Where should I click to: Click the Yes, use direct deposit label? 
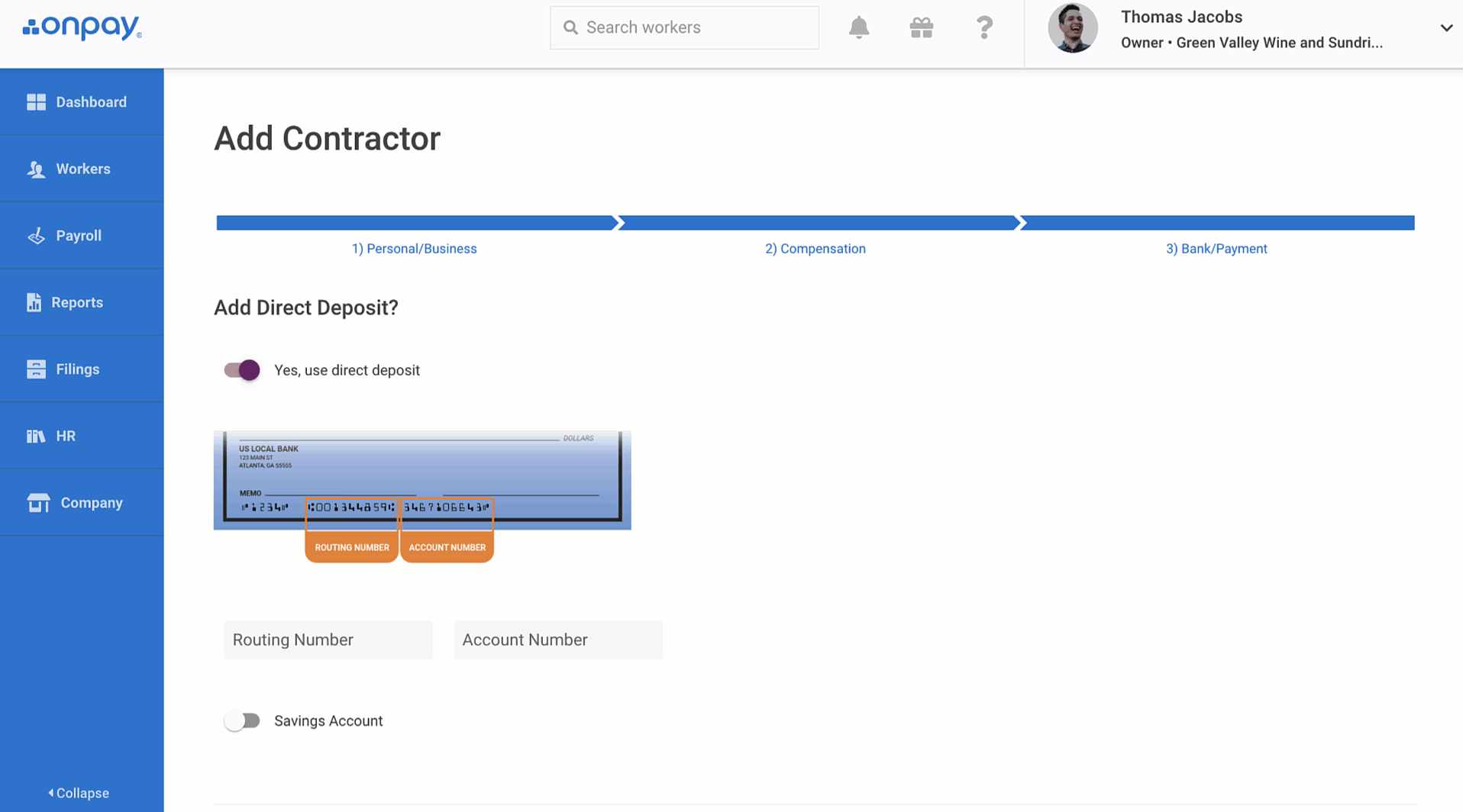(347, 370)
